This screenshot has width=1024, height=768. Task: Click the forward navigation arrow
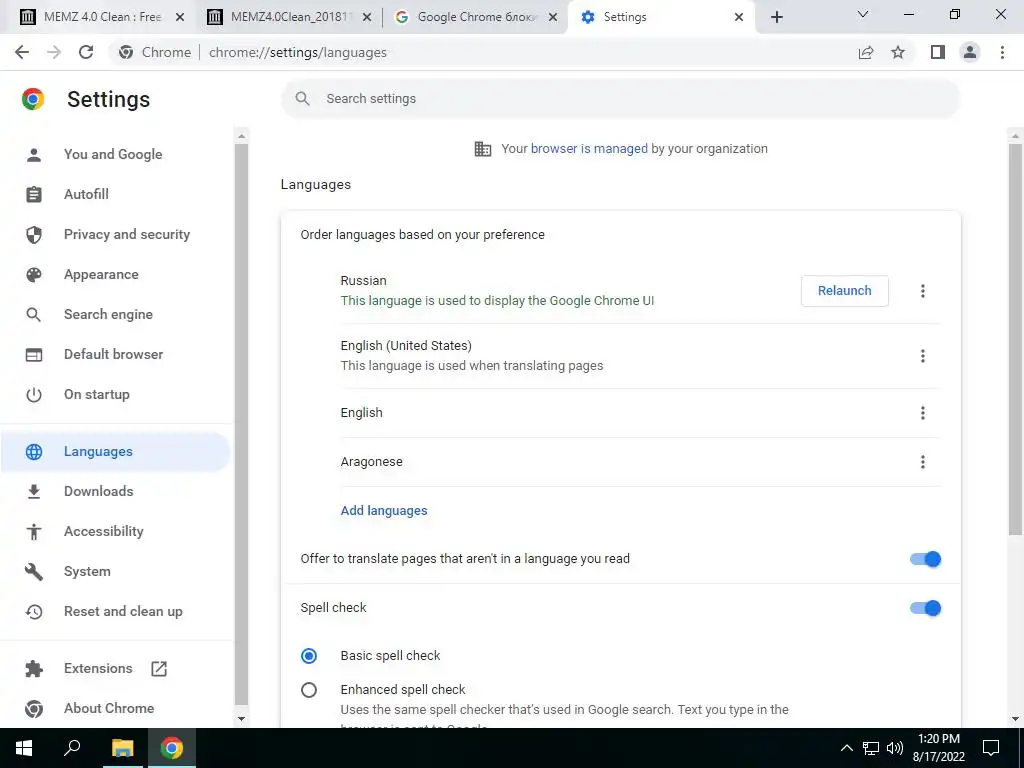(x=54, y=52)
